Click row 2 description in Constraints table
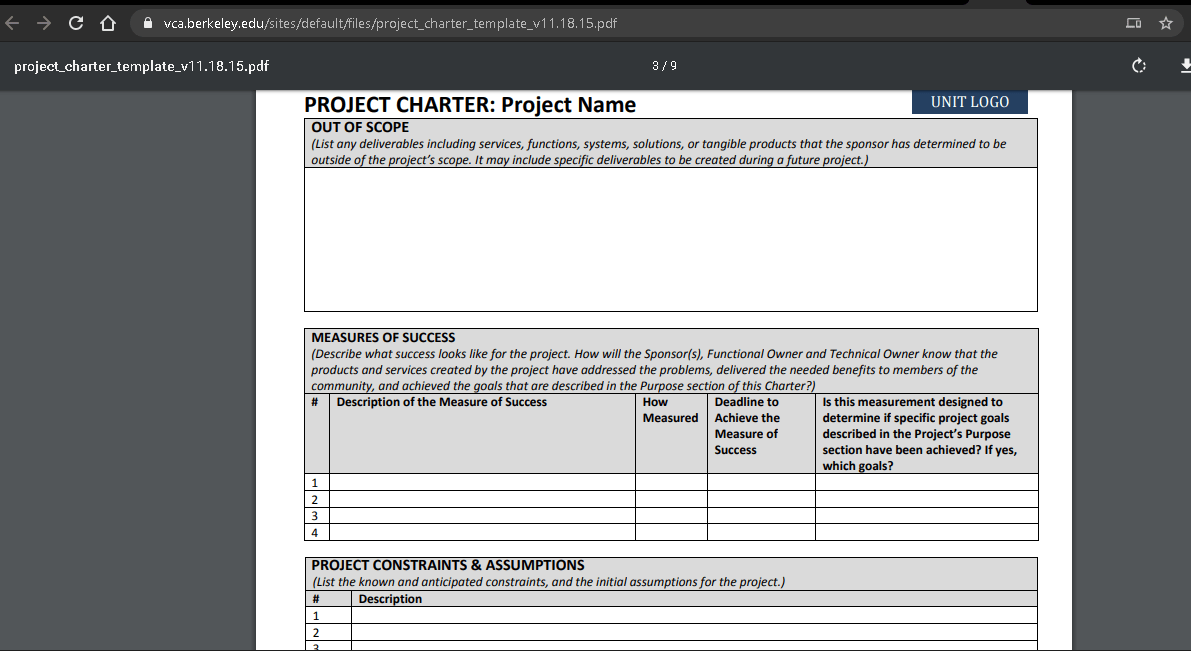 694,632
